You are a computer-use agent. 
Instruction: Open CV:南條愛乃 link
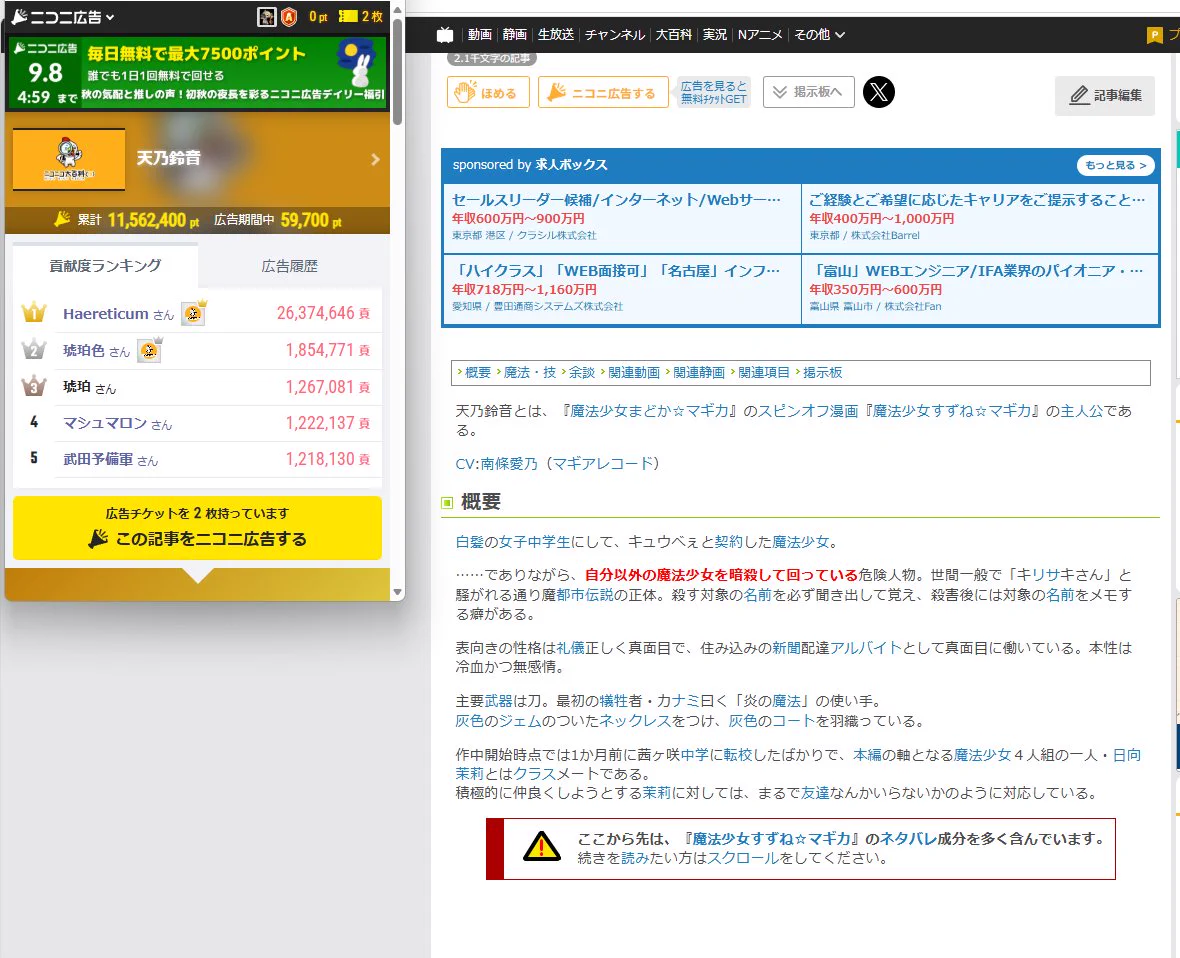(x=497, y=464)
